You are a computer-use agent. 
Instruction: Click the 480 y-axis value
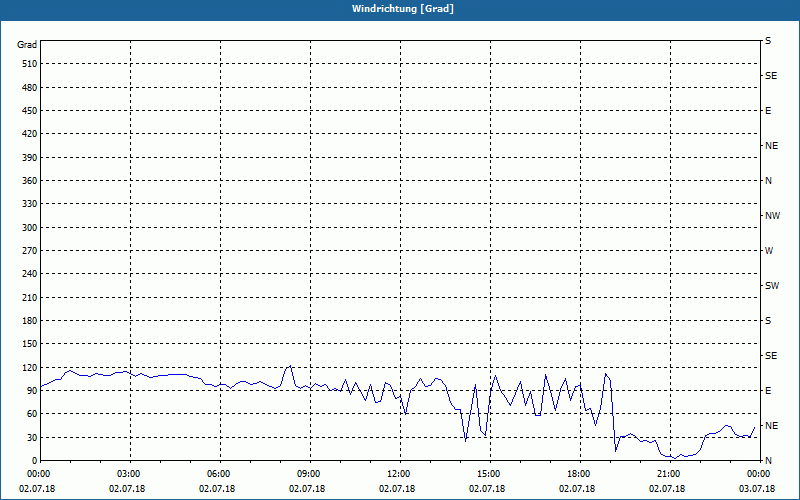pos(29,88)
